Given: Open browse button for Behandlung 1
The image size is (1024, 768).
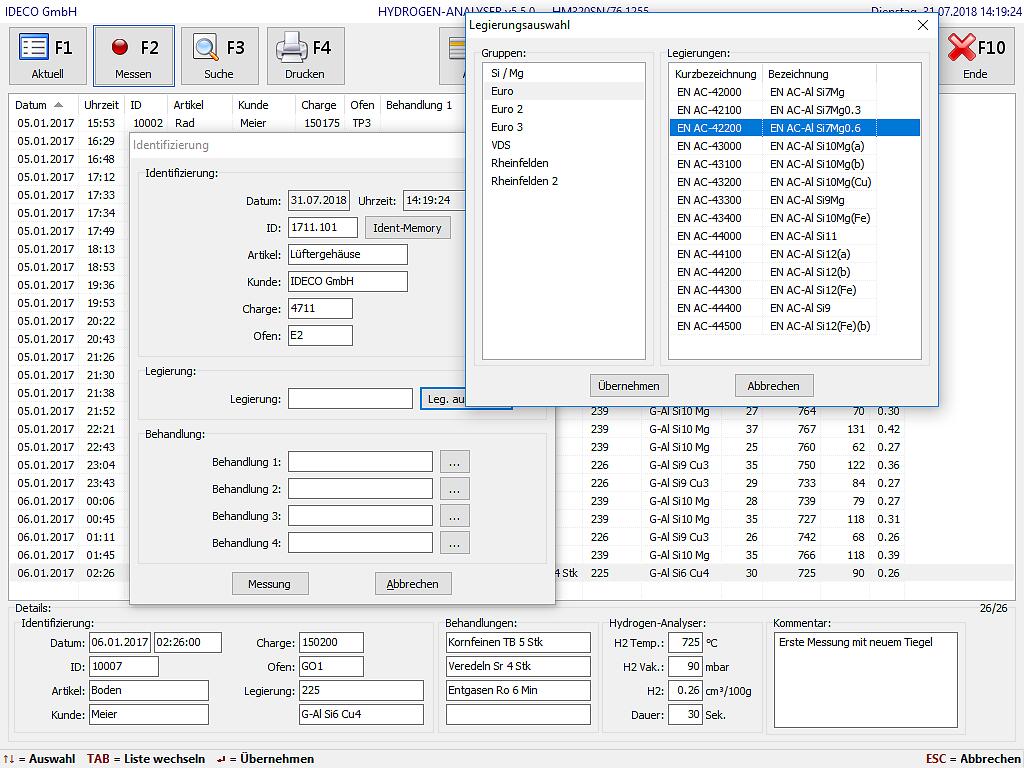Looking at the screenshot, I should 454,462.
